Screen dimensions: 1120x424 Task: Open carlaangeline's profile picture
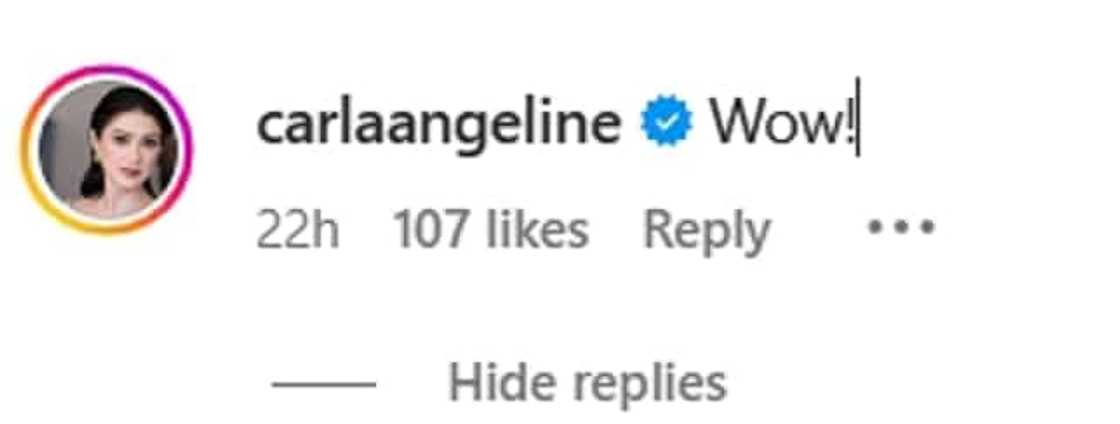(107, 149)
